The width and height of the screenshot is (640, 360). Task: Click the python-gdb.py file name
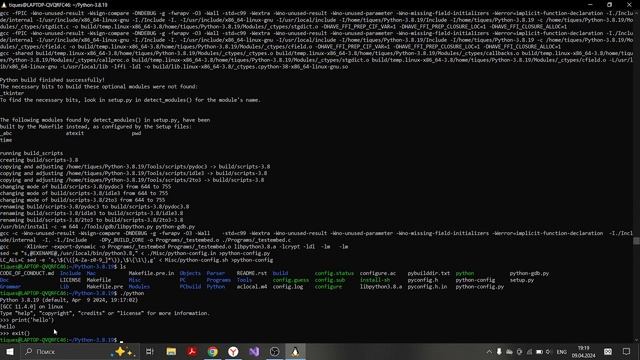tap(529, 273)
